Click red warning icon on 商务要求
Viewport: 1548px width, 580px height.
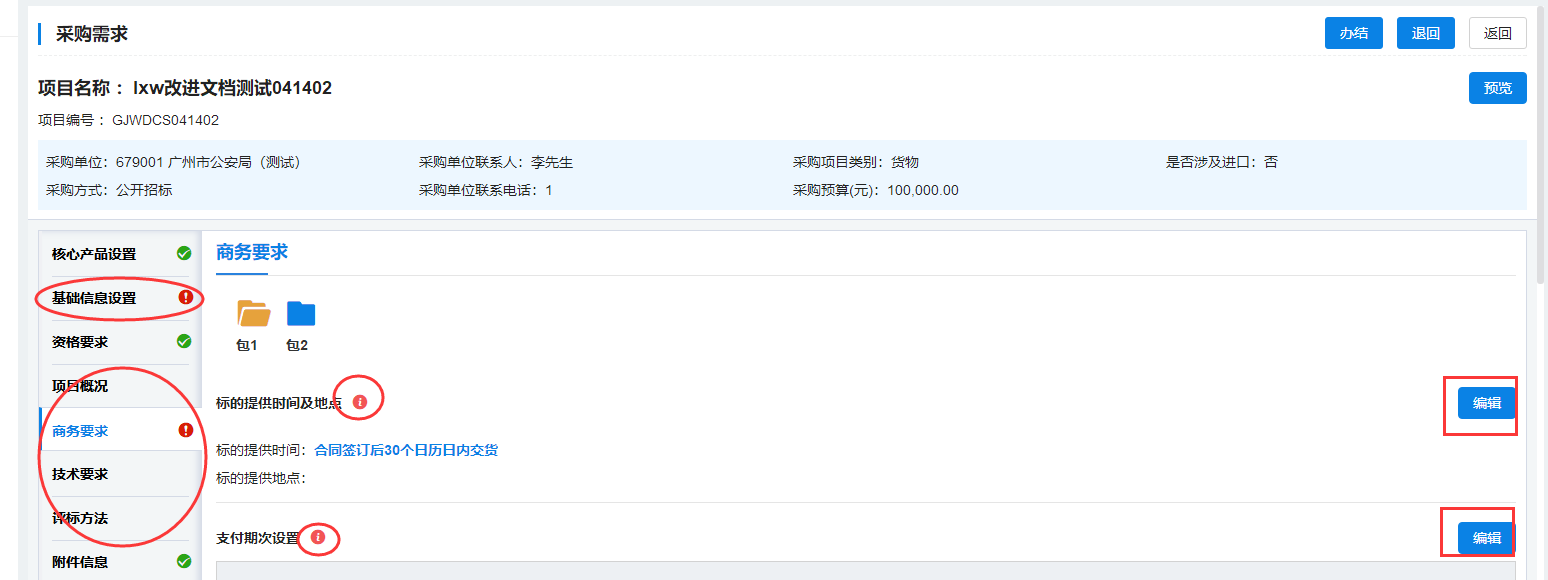coord(185,431)
